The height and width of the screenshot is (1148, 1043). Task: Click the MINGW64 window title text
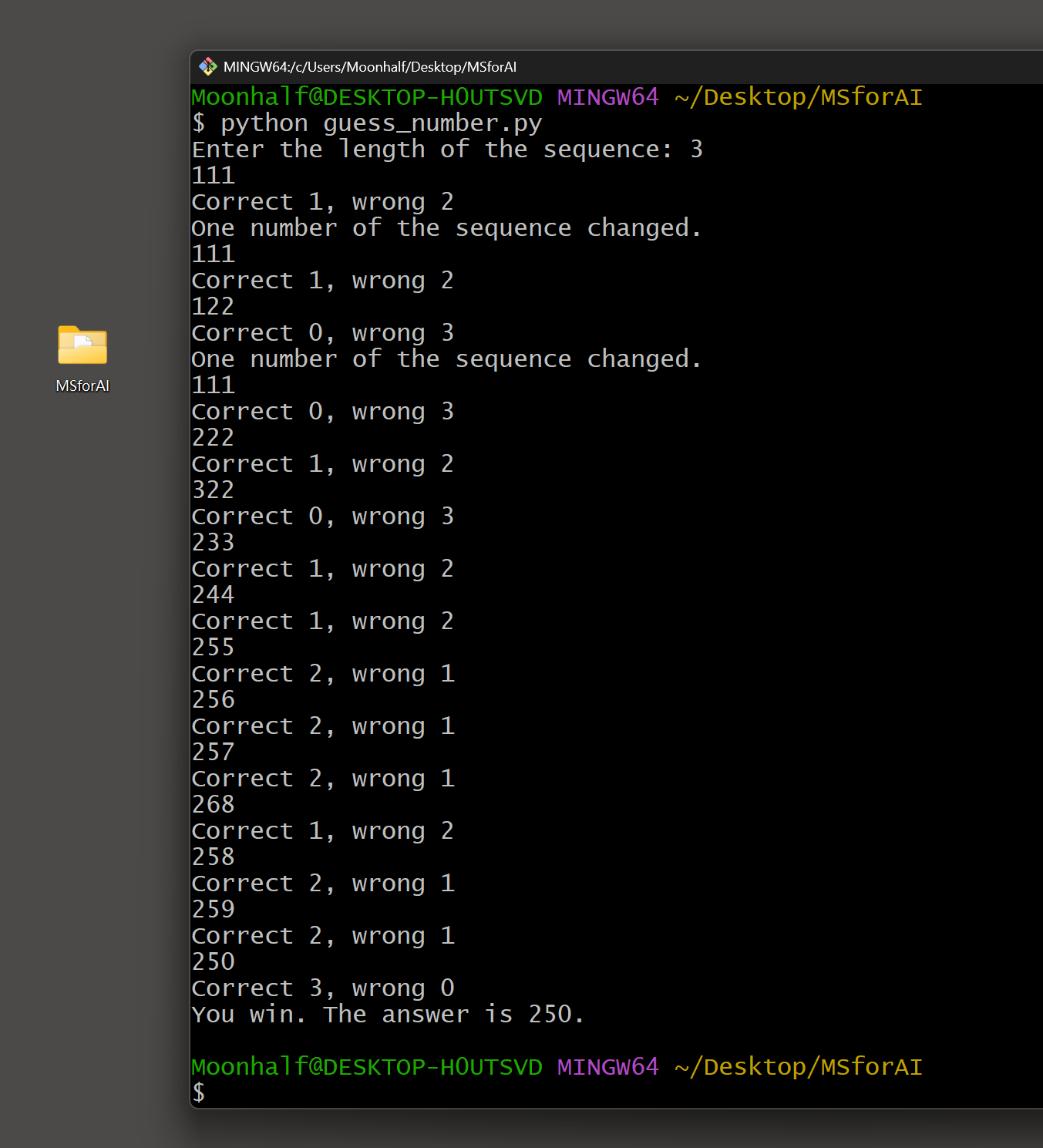click(x=370, y=67)
